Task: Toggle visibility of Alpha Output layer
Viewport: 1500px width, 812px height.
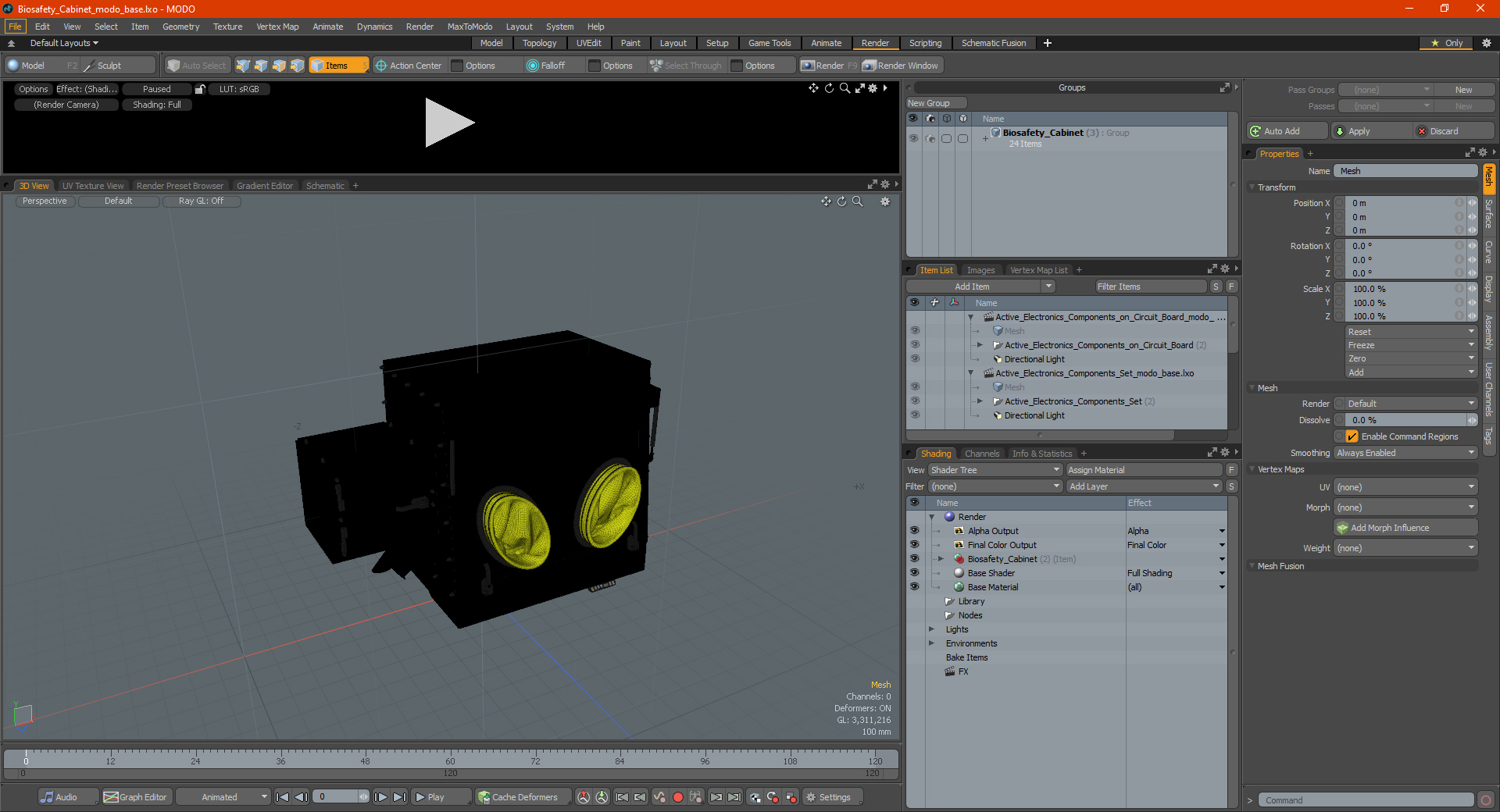Action: pyautogui.click(x=914, y=530)
